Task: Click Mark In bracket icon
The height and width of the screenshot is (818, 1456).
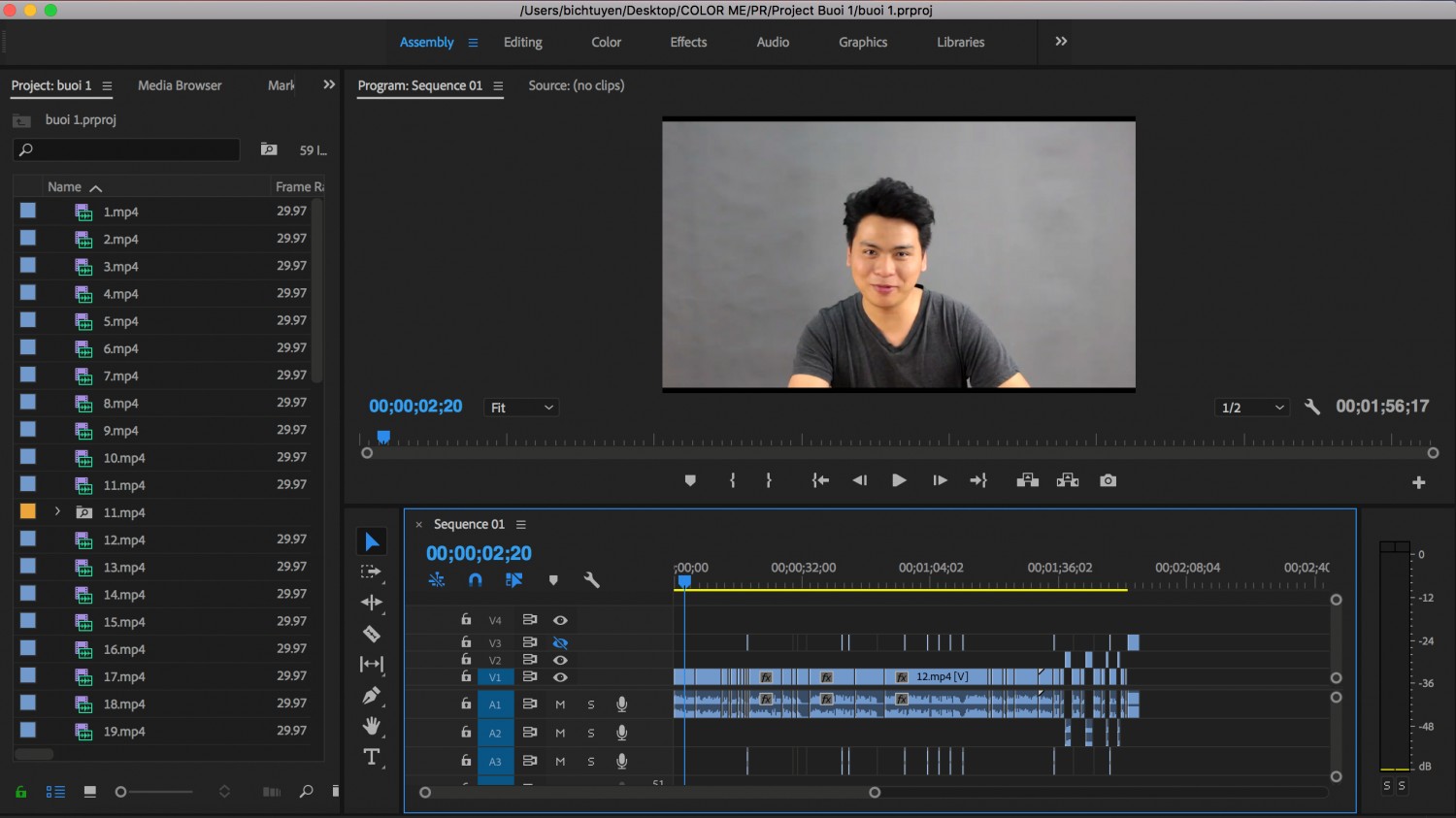Action: pyautogui.click(x=733, y=480)
